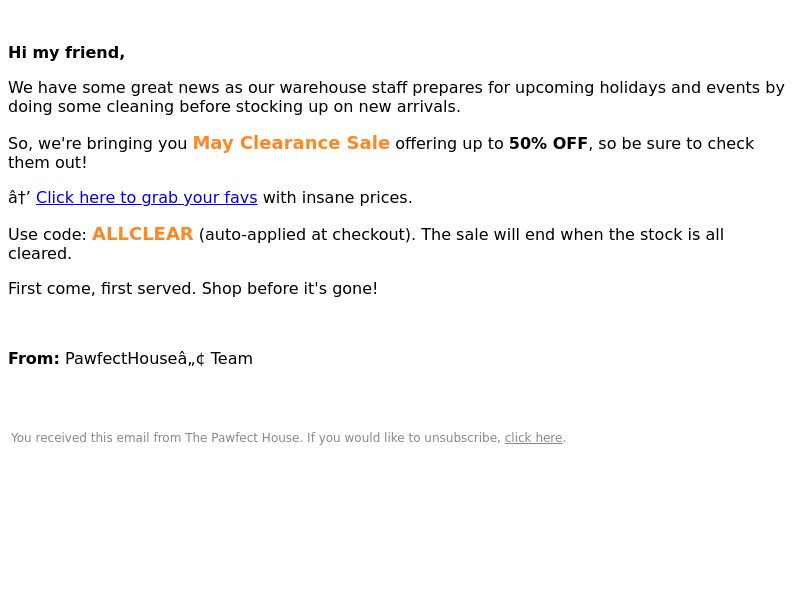The image size is (800, 600).
Task: Click the orange 'May Clearance Sale' text
Action: (291, 143)
